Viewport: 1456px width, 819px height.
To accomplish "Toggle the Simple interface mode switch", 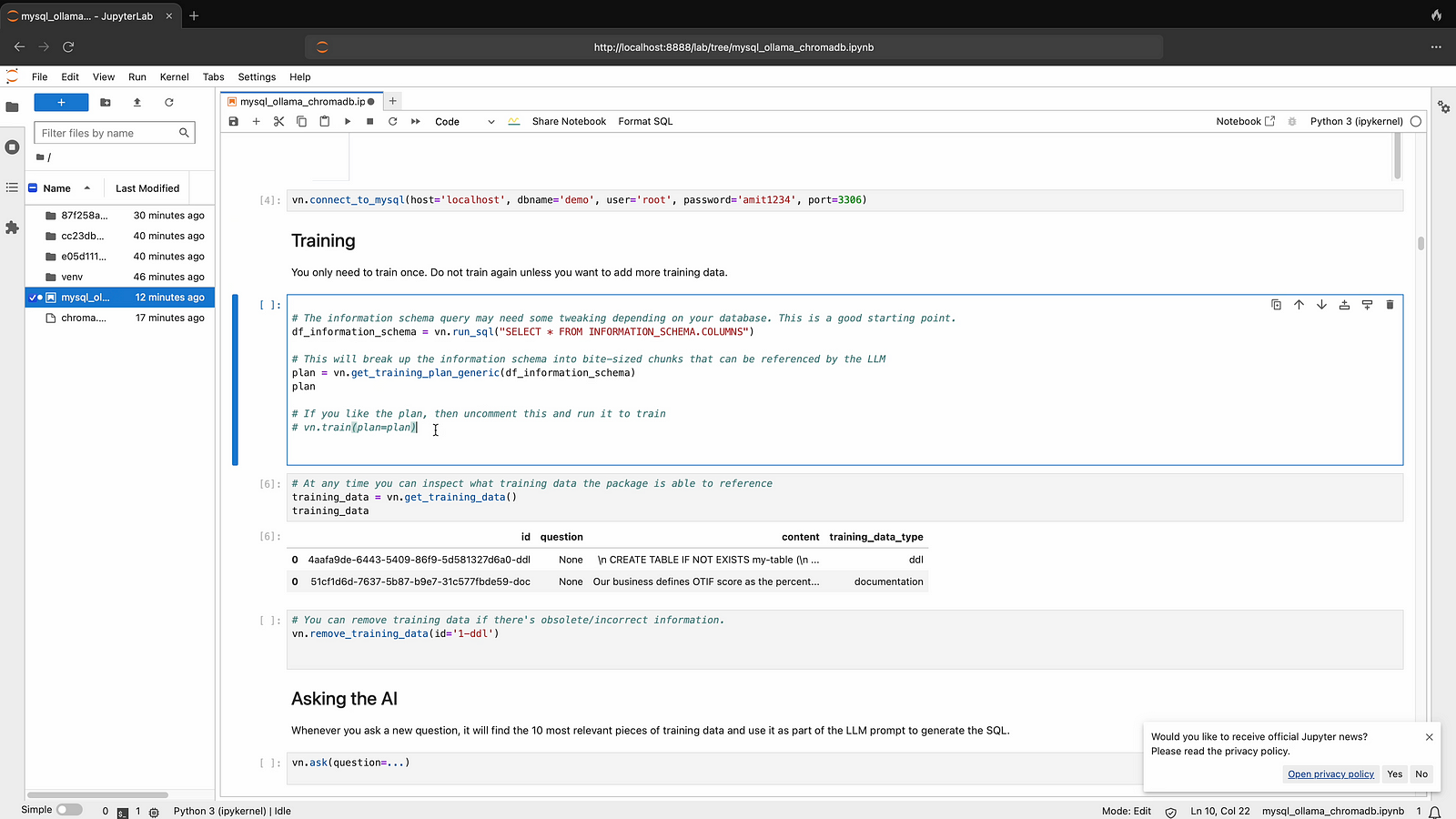I will [x=69, y=810].
